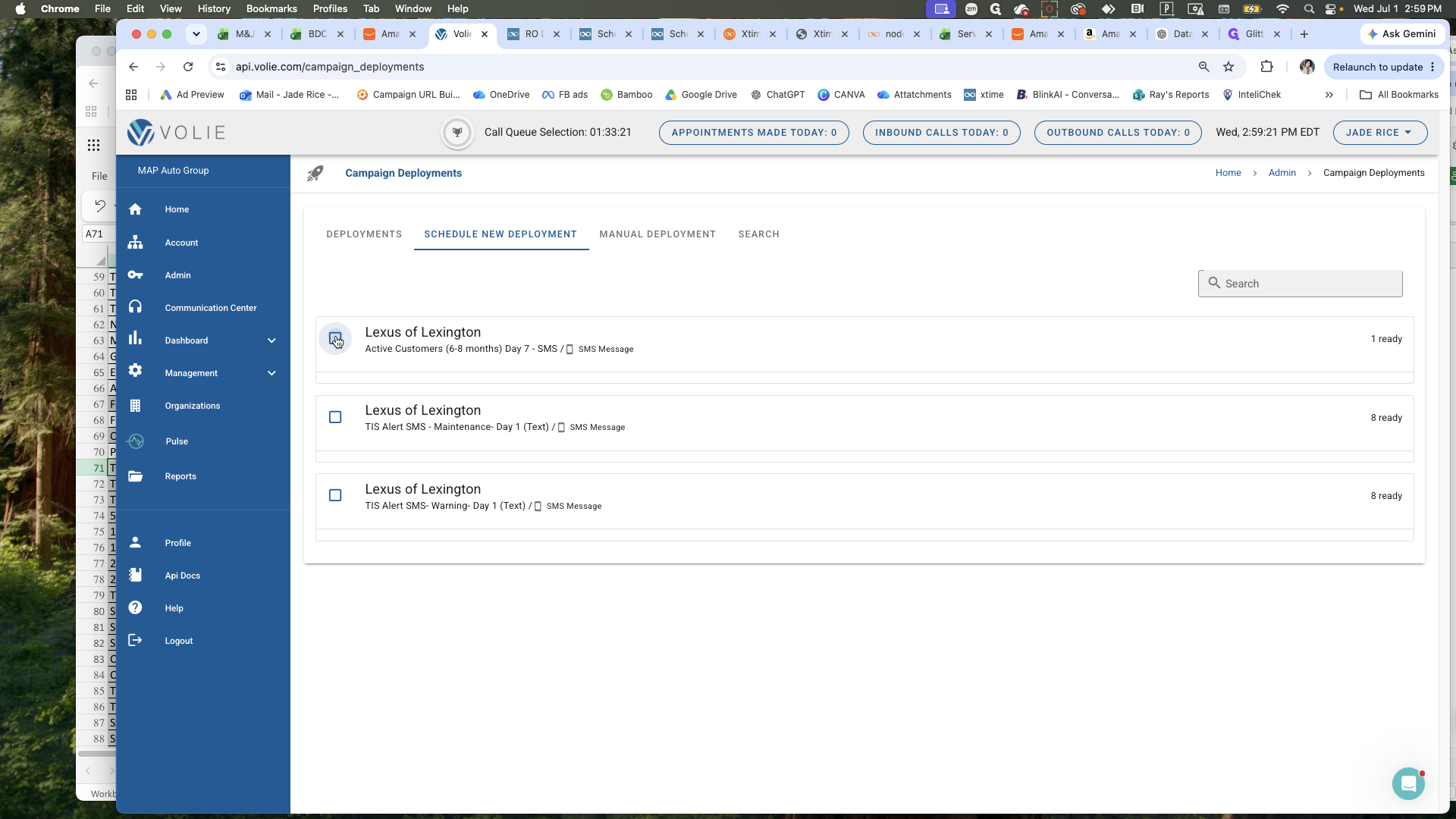The width and height of the screenshot is (1456, 819).
Task: Open the Home sidebar icon
Action: pyautogui.click(x=135, y=209)
